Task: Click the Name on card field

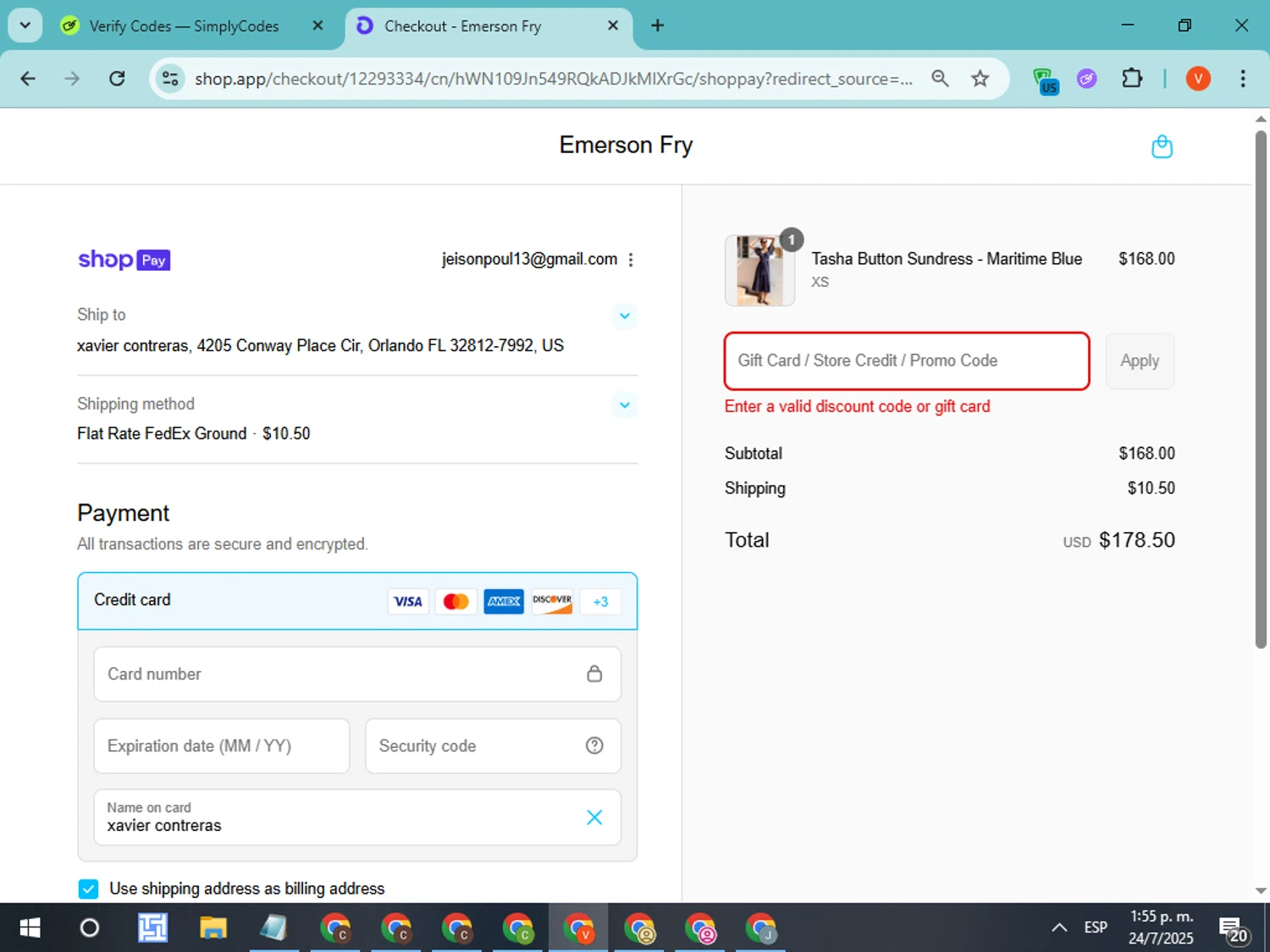Action: [x=357, y=817]
